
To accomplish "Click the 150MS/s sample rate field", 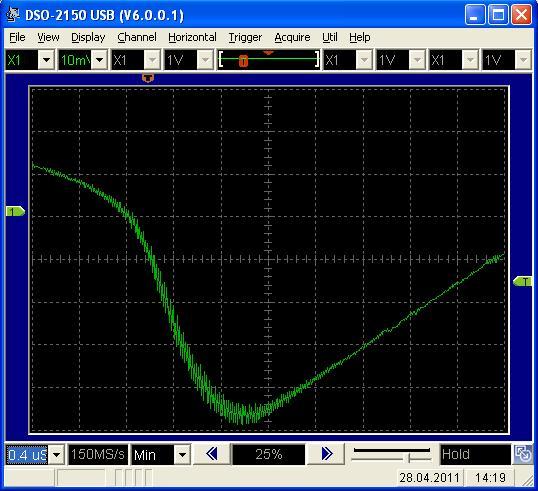I will pos(98,455).
